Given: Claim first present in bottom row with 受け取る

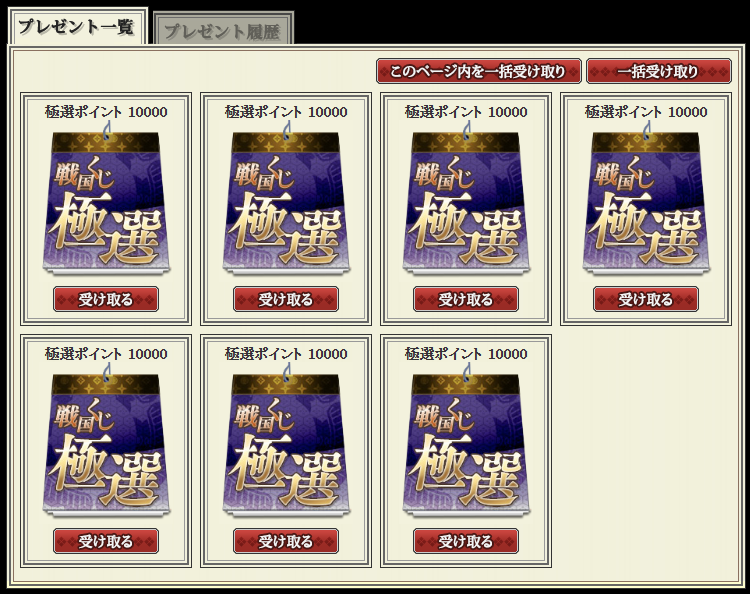Looking at the screenshot, I should (x=106, y=541).
